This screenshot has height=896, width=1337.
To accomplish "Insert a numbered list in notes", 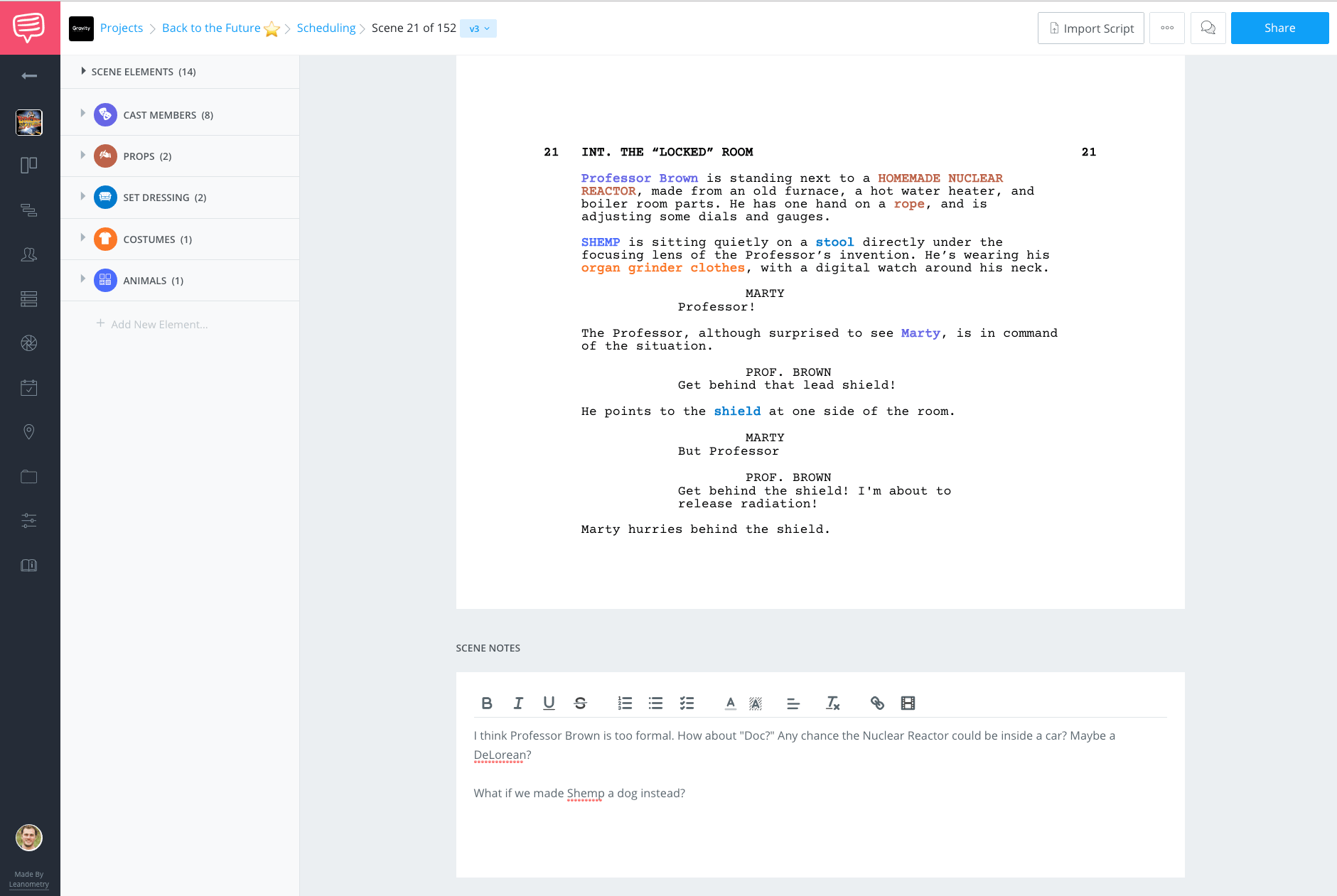I will point(625,703).
